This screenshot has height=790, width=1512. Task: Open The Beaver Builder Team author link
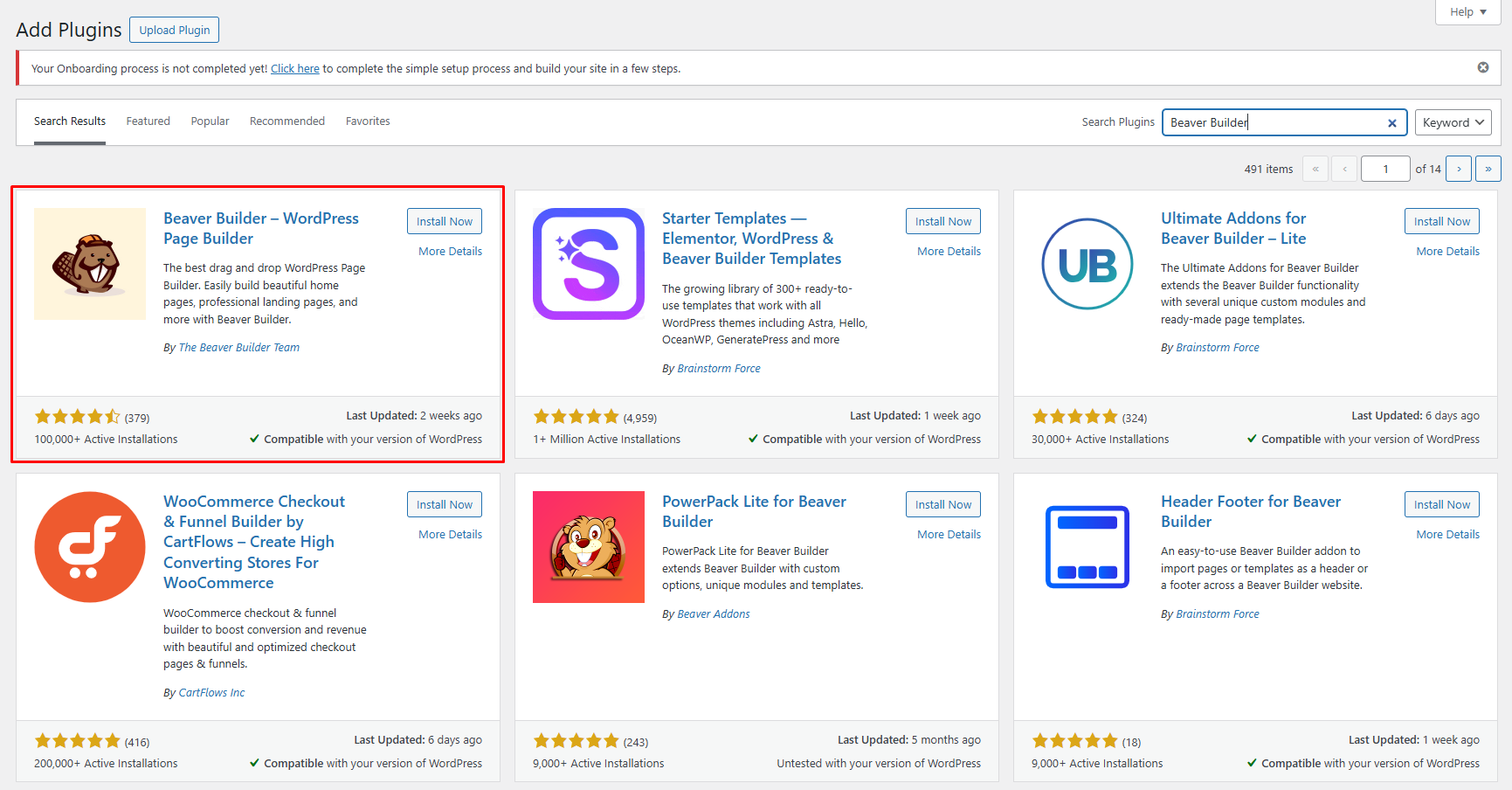click(238, 348)
